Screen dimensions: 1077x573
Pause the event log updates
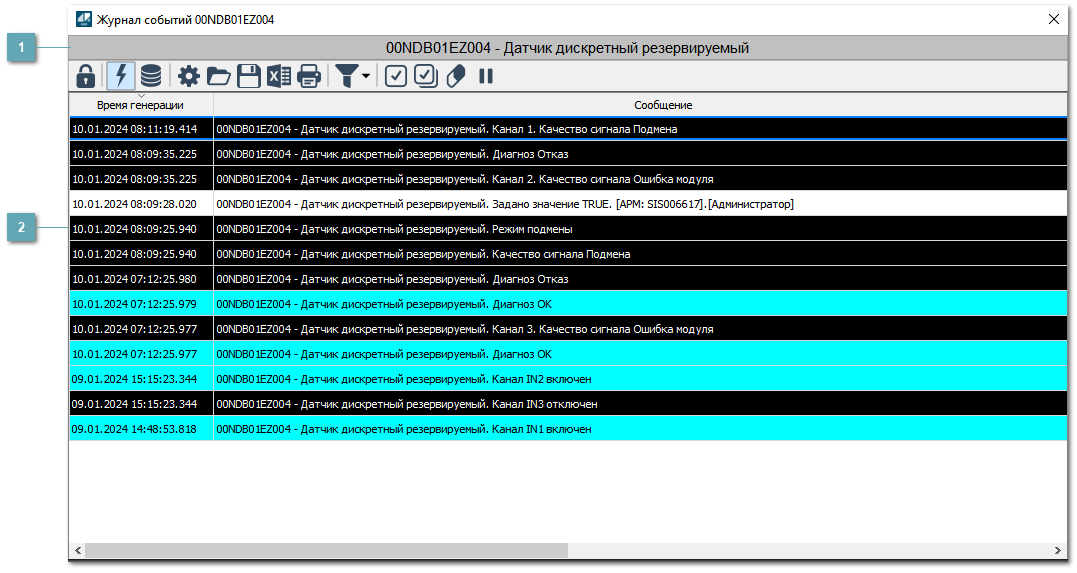(x=486, y=76)
